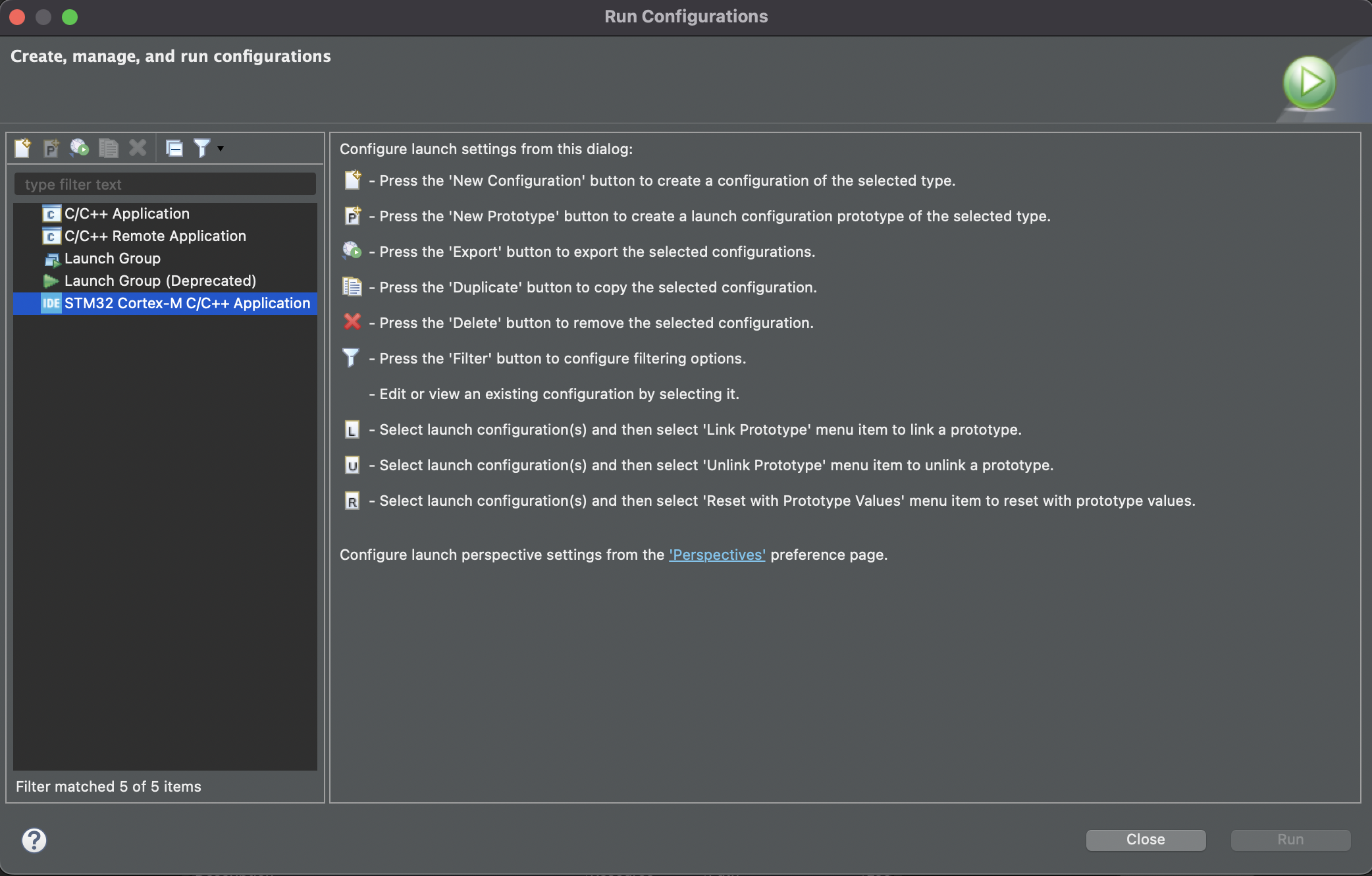Screen dimensions: 1372x876
Task: Select STM32 Cortex-M C/C++ Application entry
Action: click(165, 303)
